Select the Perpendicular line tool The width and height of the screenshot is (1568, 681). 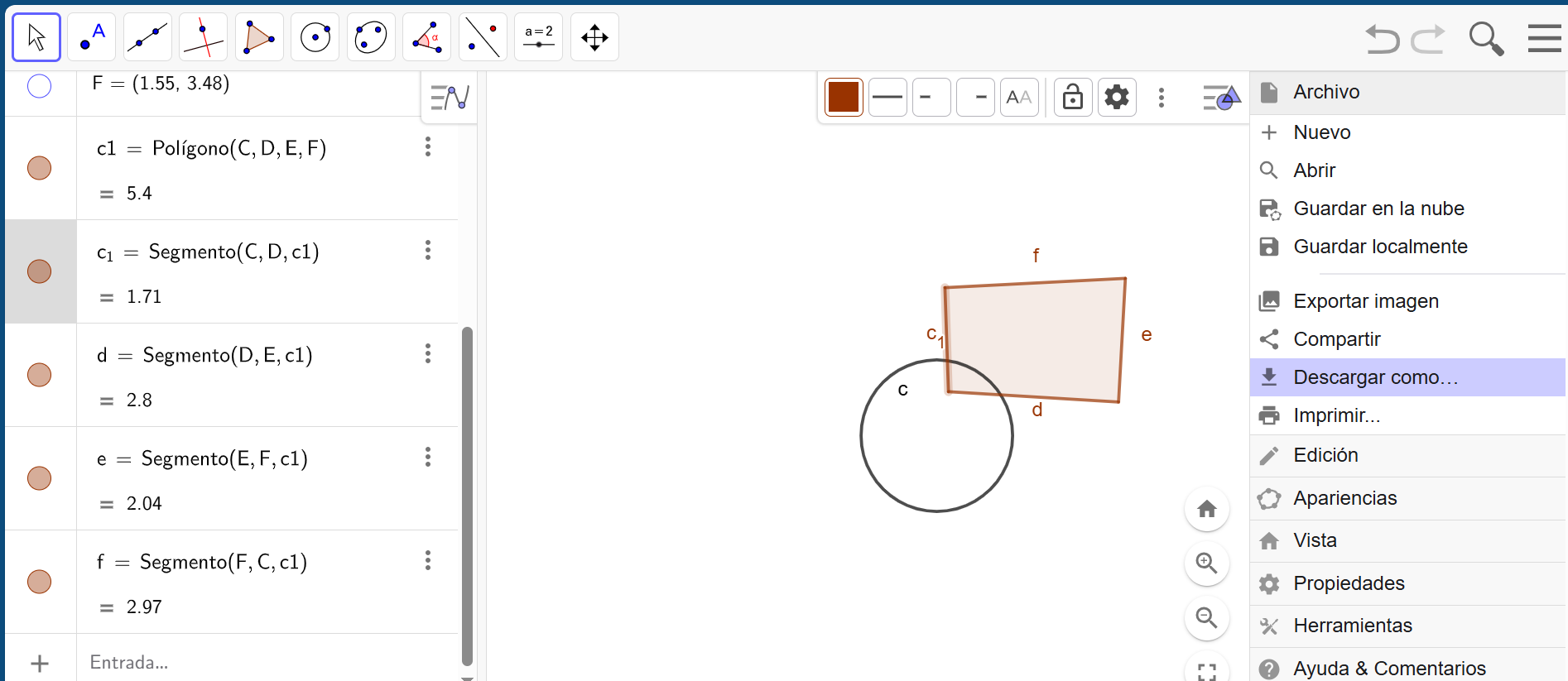[x=203, y=37]
